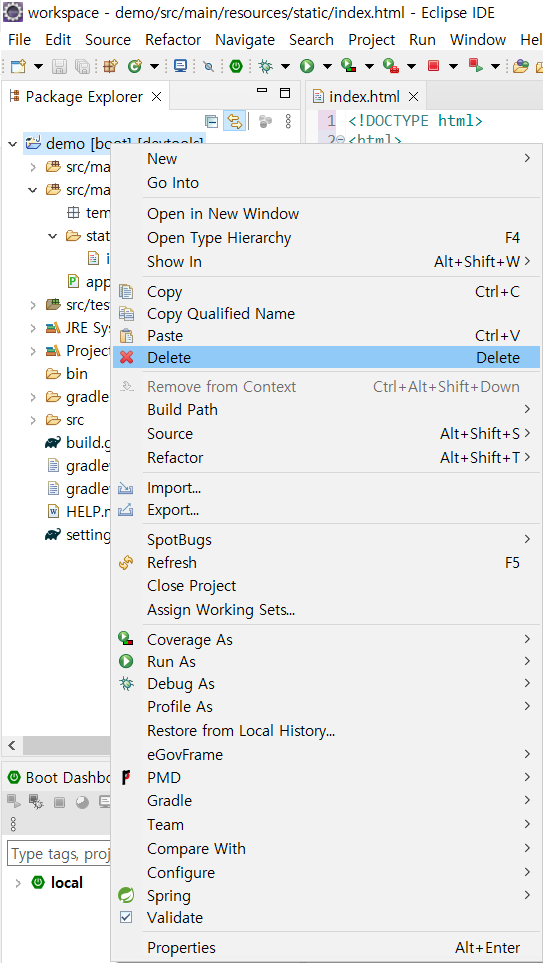Image resolution: width=543 pixels, height=963 pixels.
Task: Collapse All in Package Explorer
Action: [211, 122]
